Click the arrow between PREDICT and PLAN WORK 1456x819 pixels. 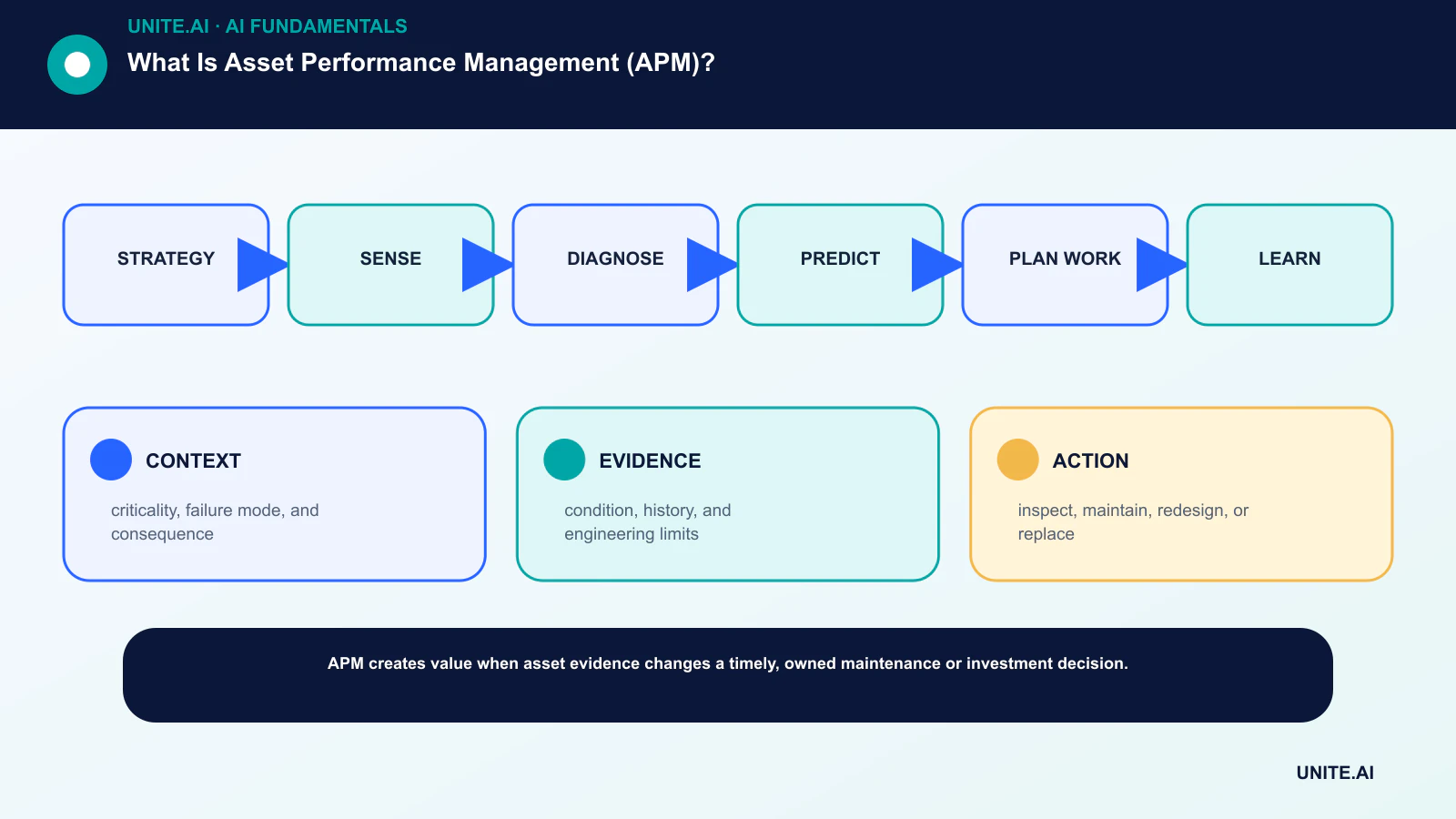point(937,265)
